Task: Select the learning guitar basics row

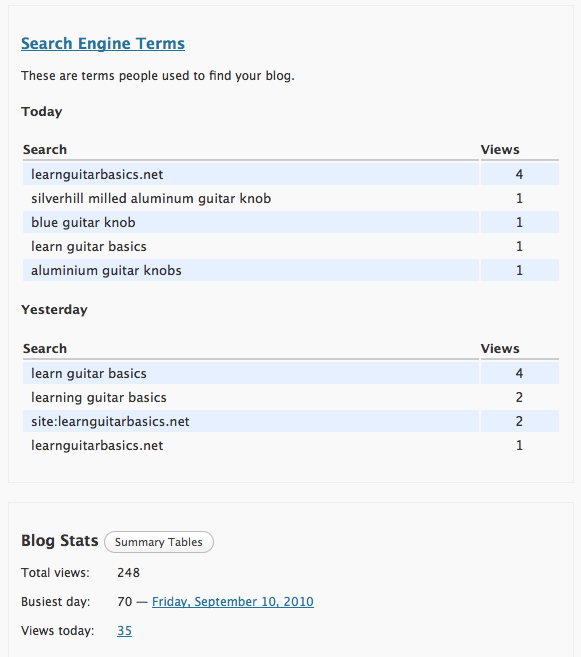Action: coord(291,397)
